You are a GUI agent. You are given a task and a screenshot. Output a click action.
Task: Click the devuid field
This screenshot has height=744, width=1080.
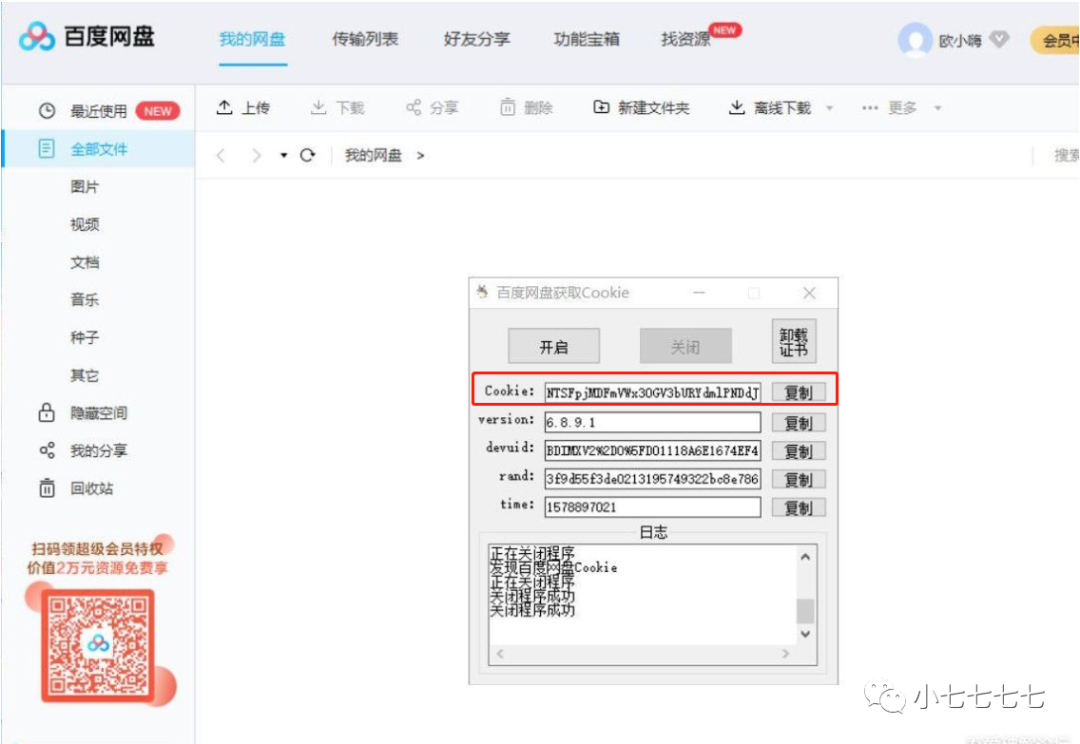pyautogui.click(x=652, y=451)
